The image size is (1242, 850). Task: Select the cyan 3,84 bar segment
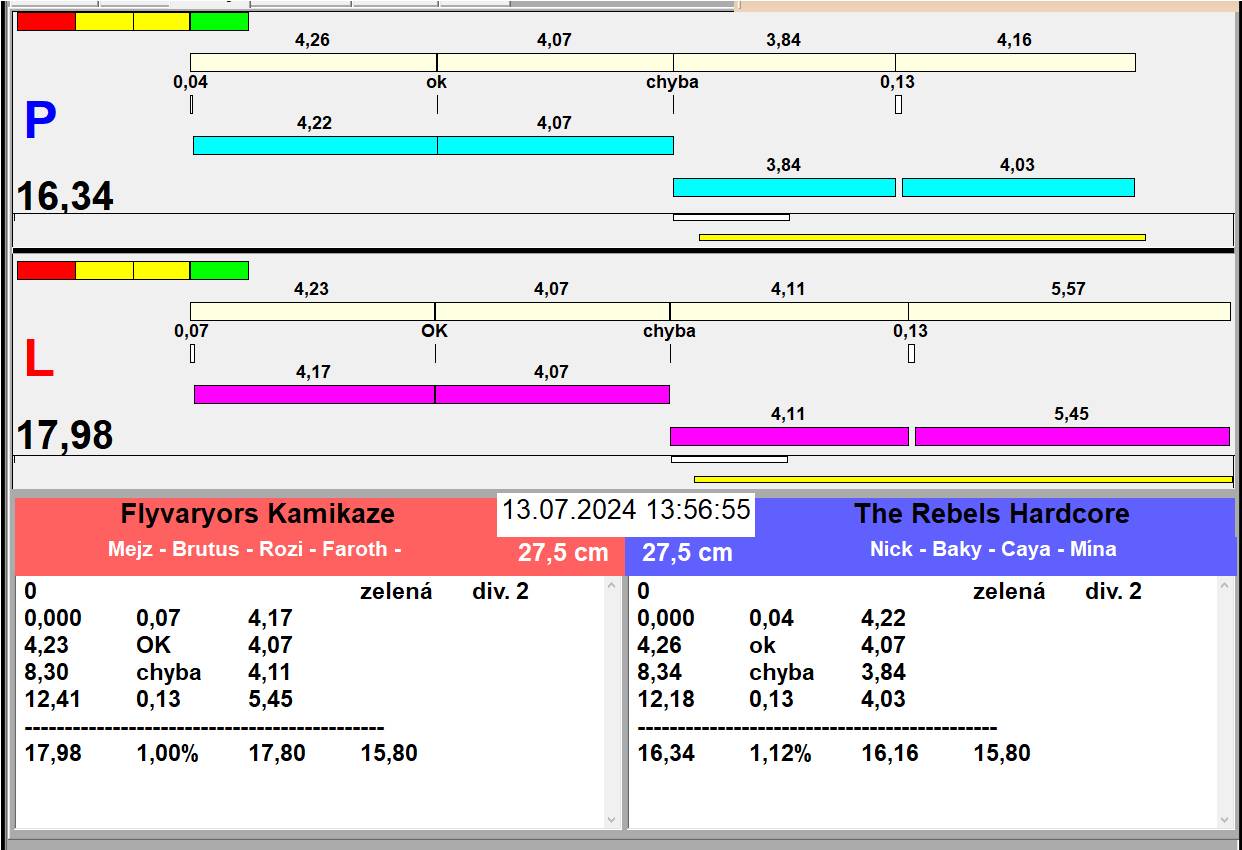784,187
